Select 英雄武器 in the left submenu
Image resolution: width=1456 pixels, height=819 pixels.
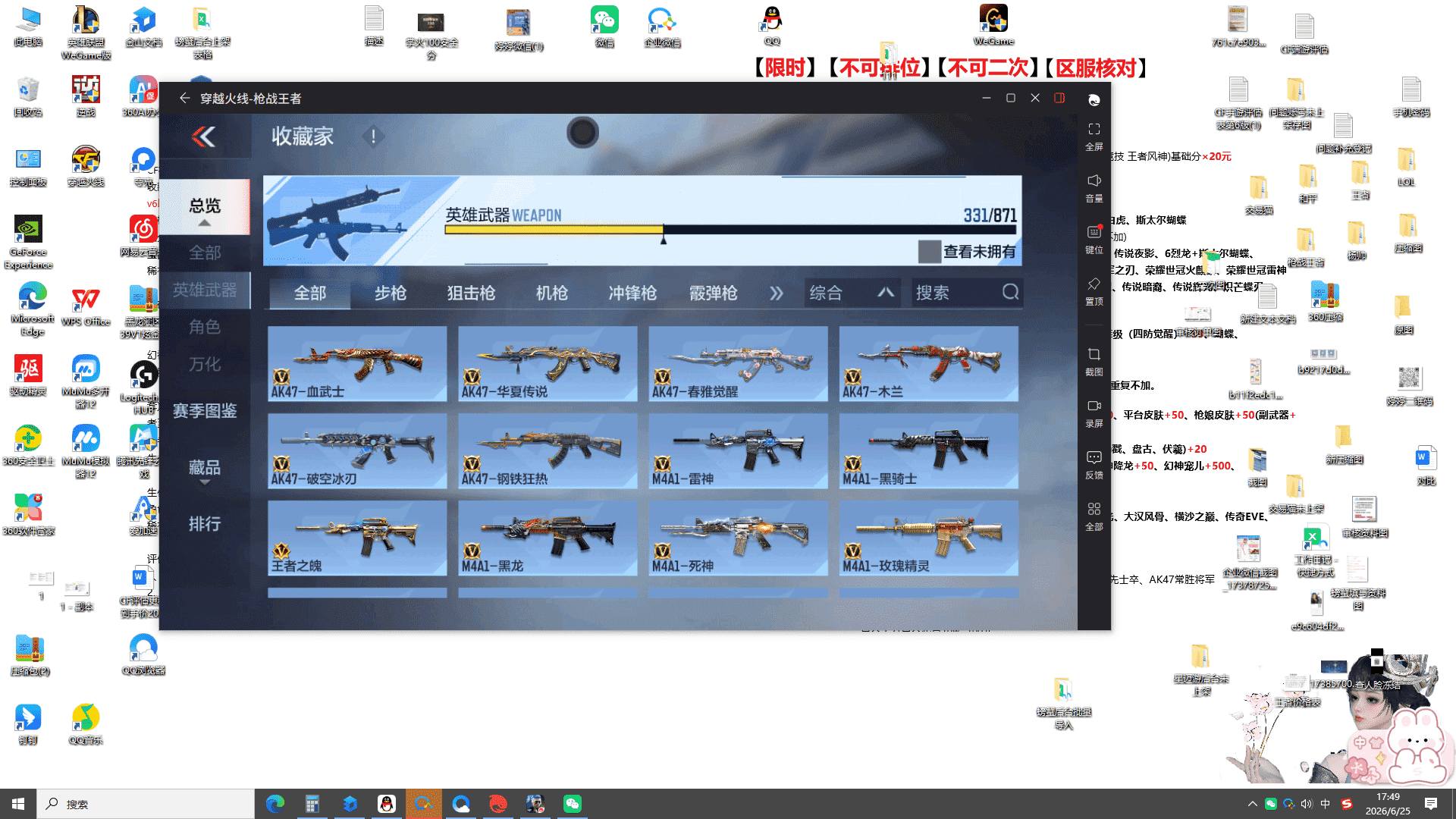pyautogui.click(x=205, y=290)
